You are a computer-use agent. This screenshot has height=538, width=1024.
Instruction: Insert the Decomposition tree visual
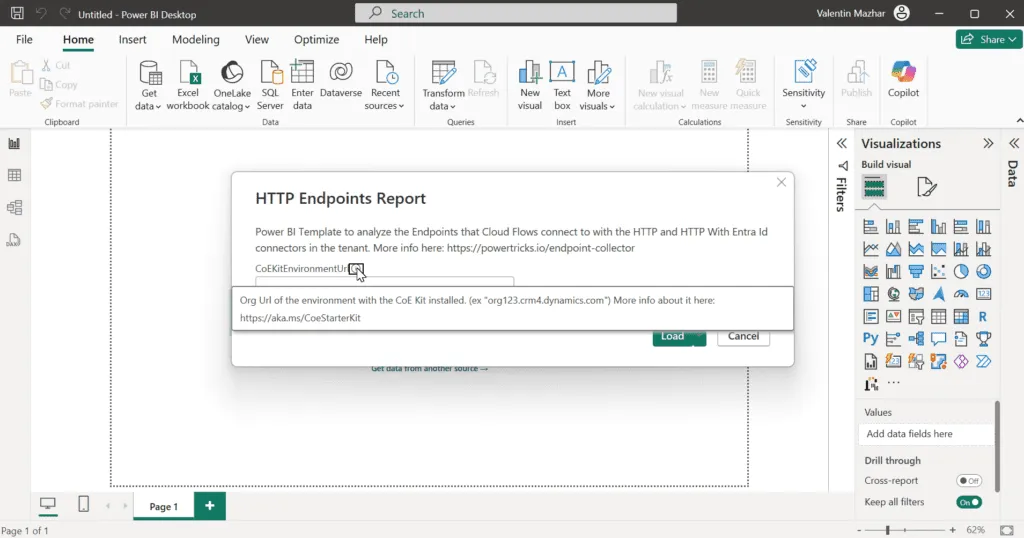coord(916,338)
